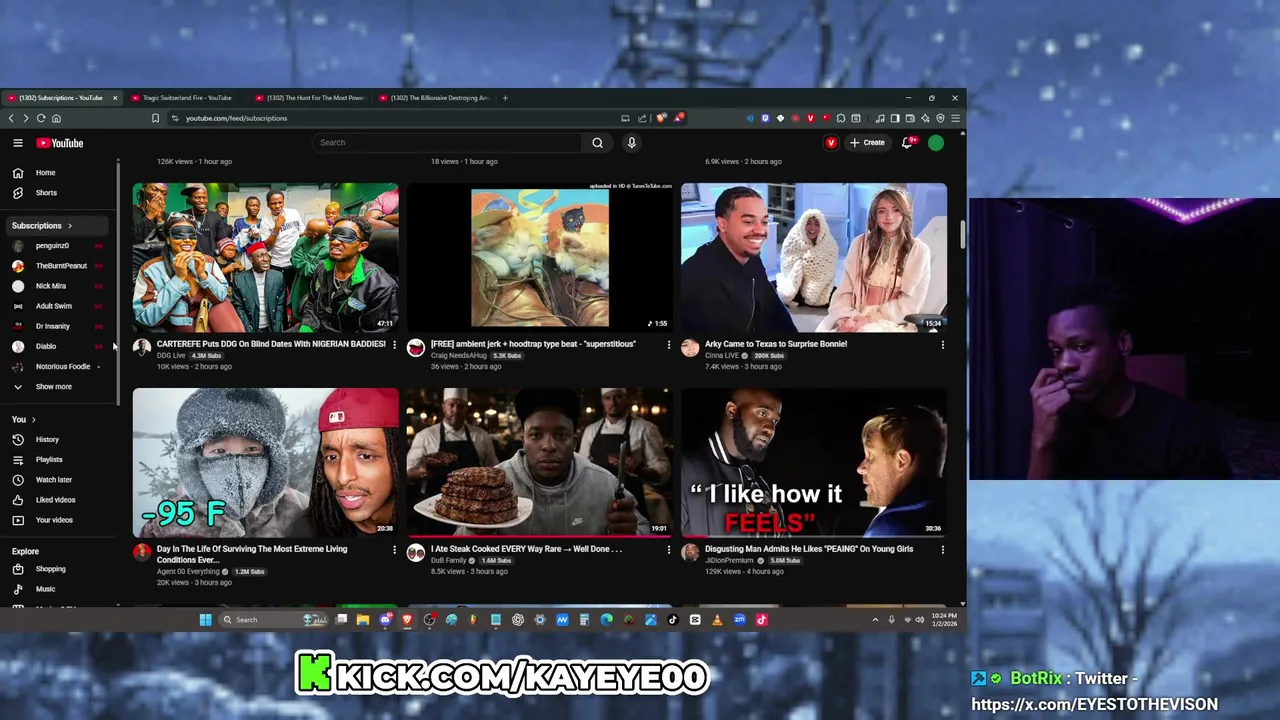The image size is (1280, 720).
Task: Click the browser home button
Action: tap(56, 118)
